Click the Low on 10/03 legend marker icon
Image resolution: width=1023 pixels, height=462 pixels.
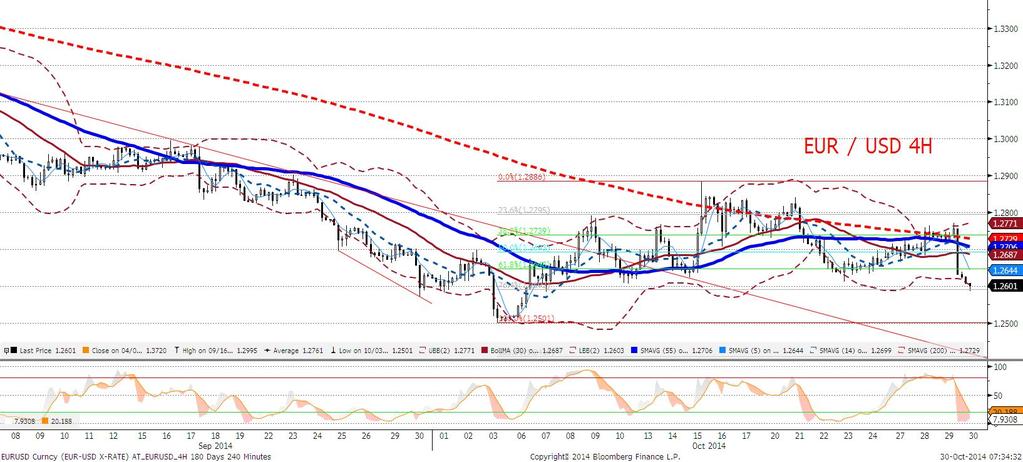pyautogui.click(x=333, y=350)
